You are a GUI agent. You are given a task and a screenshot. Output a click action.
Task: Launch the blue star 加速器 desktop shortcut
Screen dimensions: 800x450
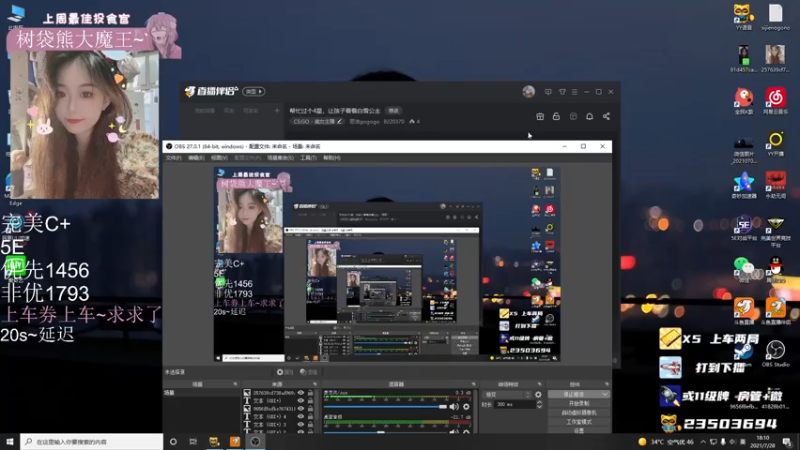point(743,185)
